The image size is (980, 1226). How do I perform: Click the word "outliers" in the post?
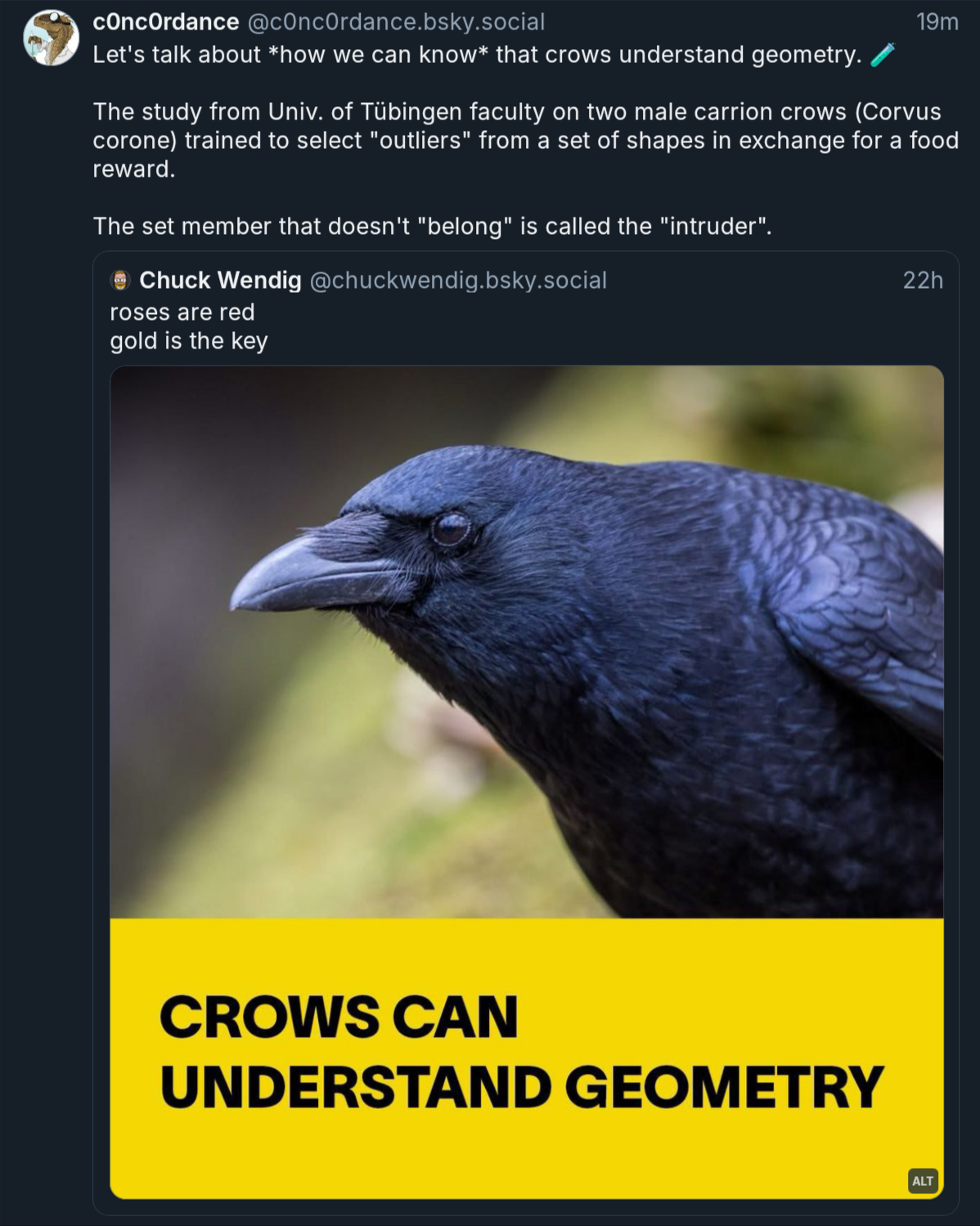(x=420, y=141)
